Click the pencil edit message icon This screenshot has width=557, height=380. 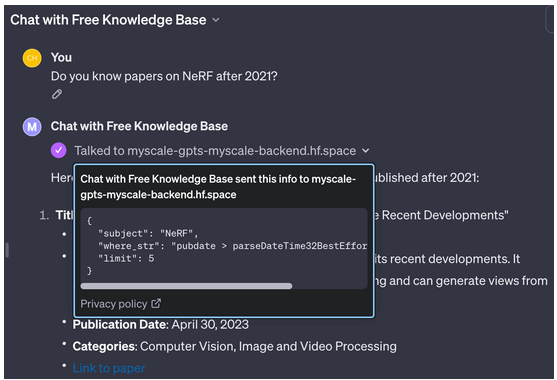[57, 94]
